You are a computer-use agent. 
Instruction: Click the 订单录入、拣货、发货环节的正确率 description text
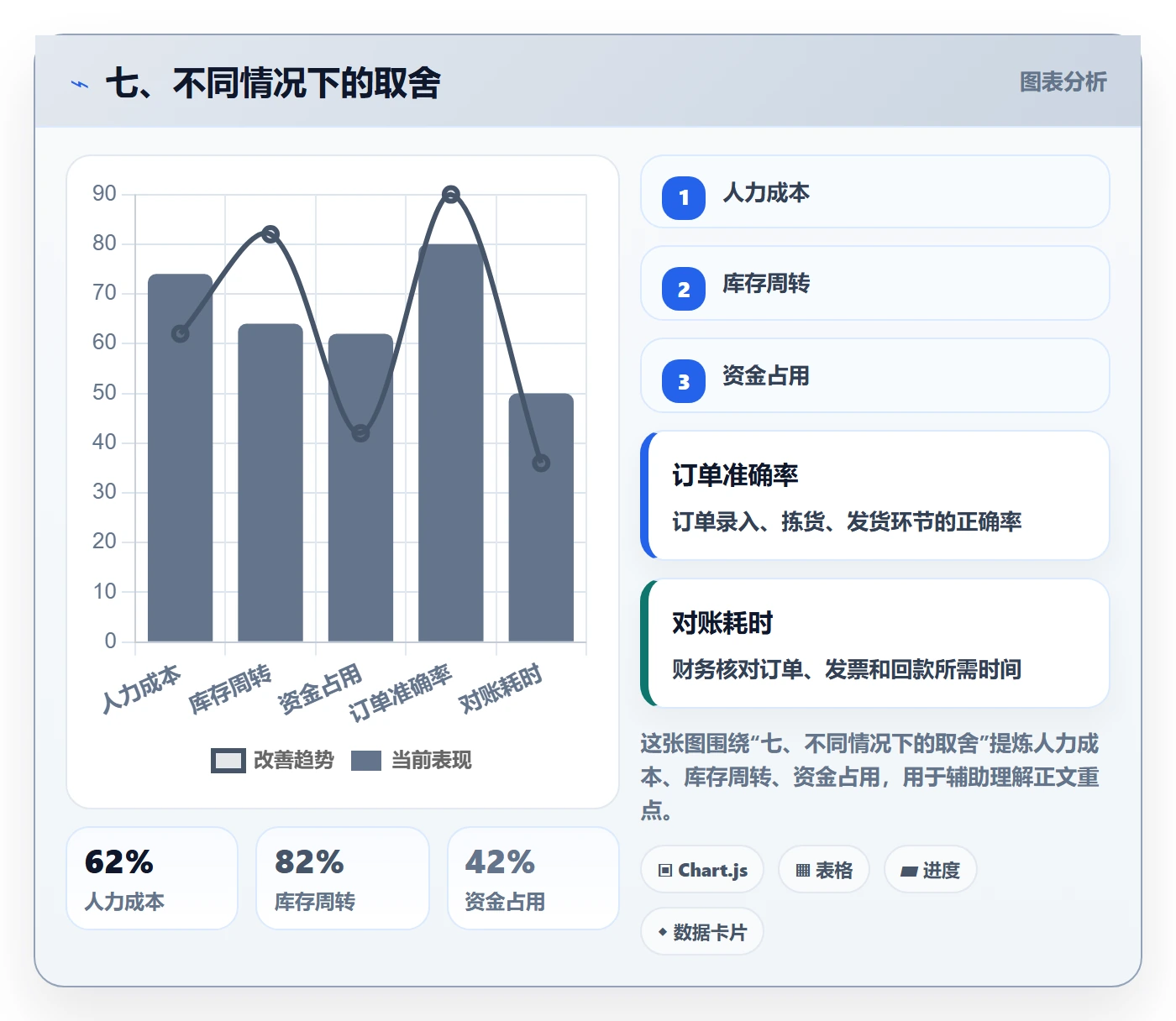(847, 521)
